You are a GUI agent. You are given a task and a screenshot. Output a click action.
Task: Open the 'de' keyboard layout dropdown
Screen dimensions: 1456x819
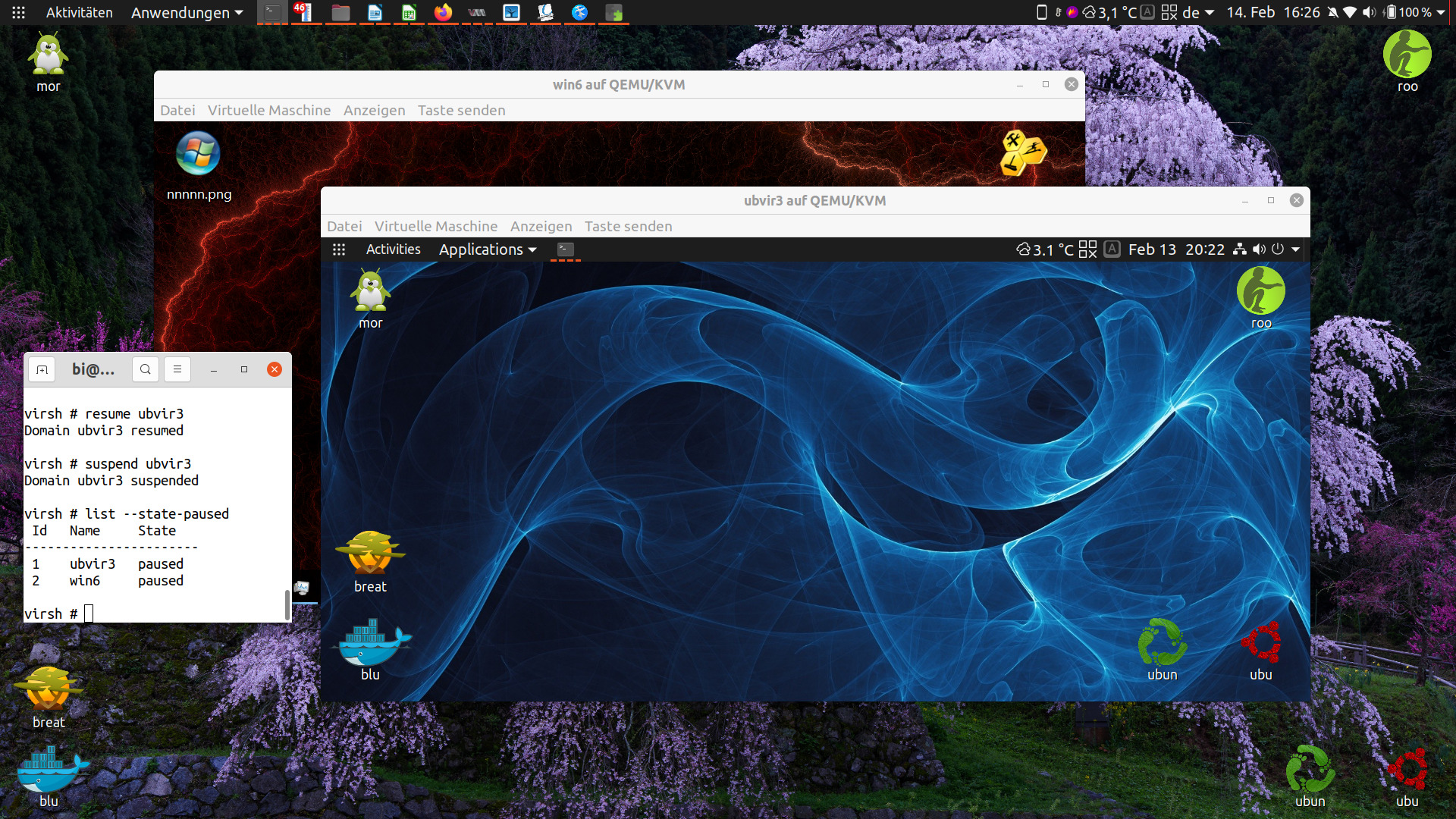pos(1198,12)
